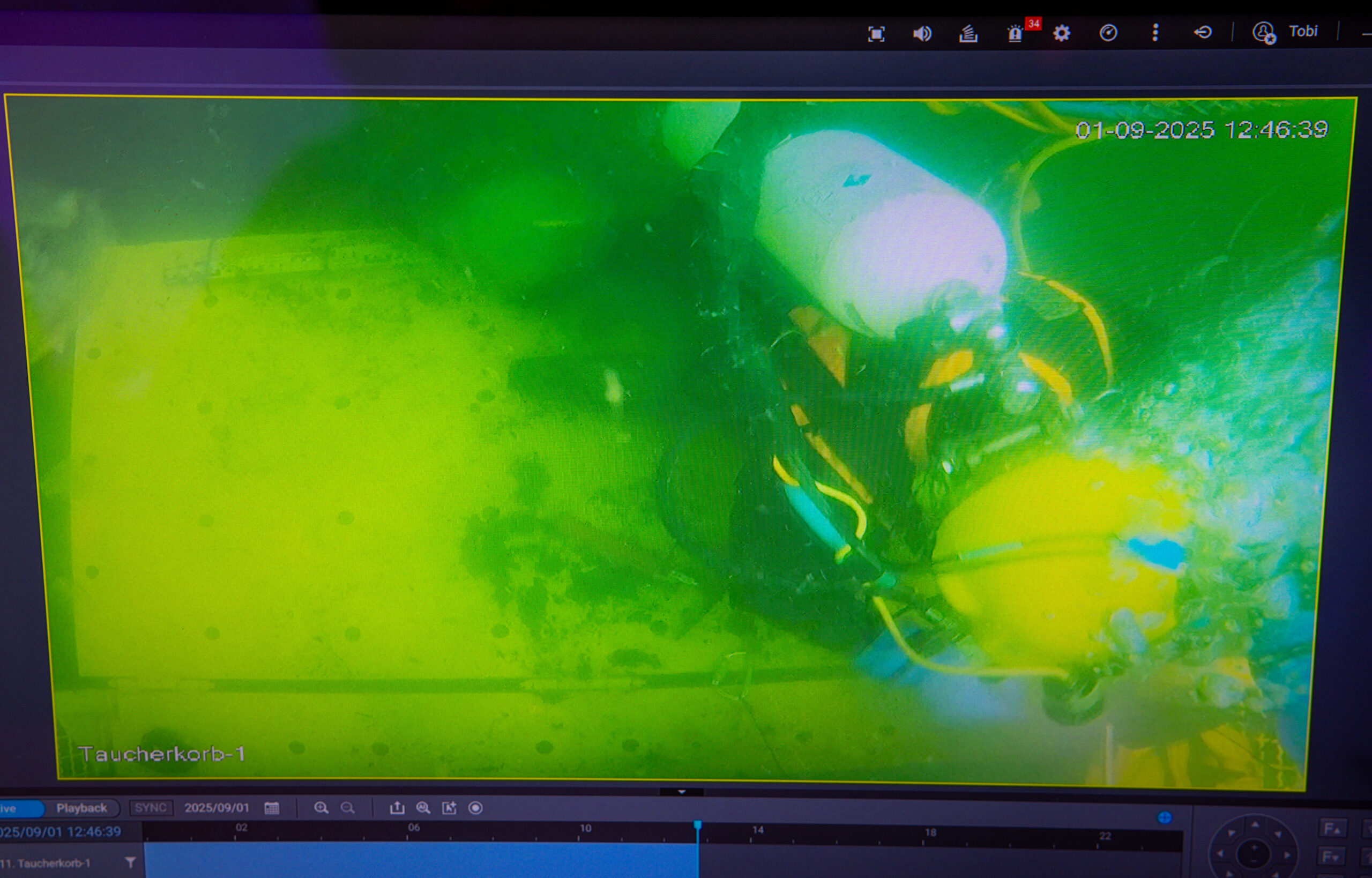Filter the Taucherkorb-1 recording track
The height and width of the screenshot is (878, 1372).
point(131,862)
